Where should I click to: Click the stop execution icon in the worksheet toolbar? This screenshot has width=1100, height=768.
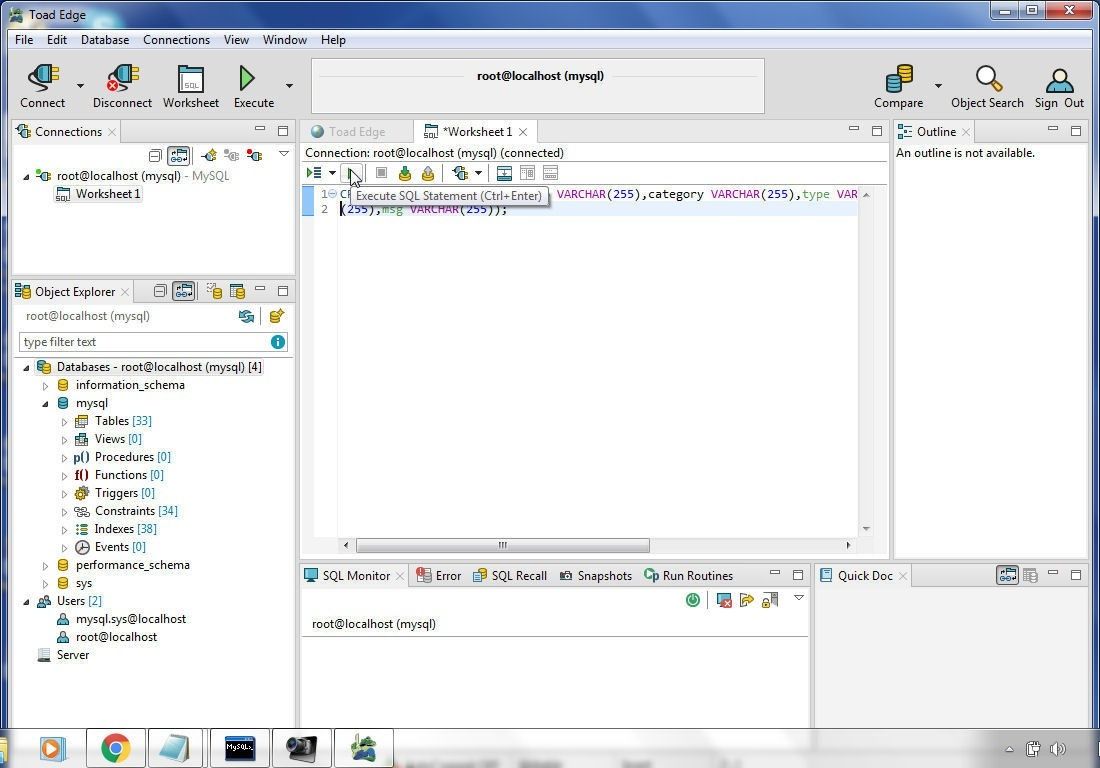[381, 173]
